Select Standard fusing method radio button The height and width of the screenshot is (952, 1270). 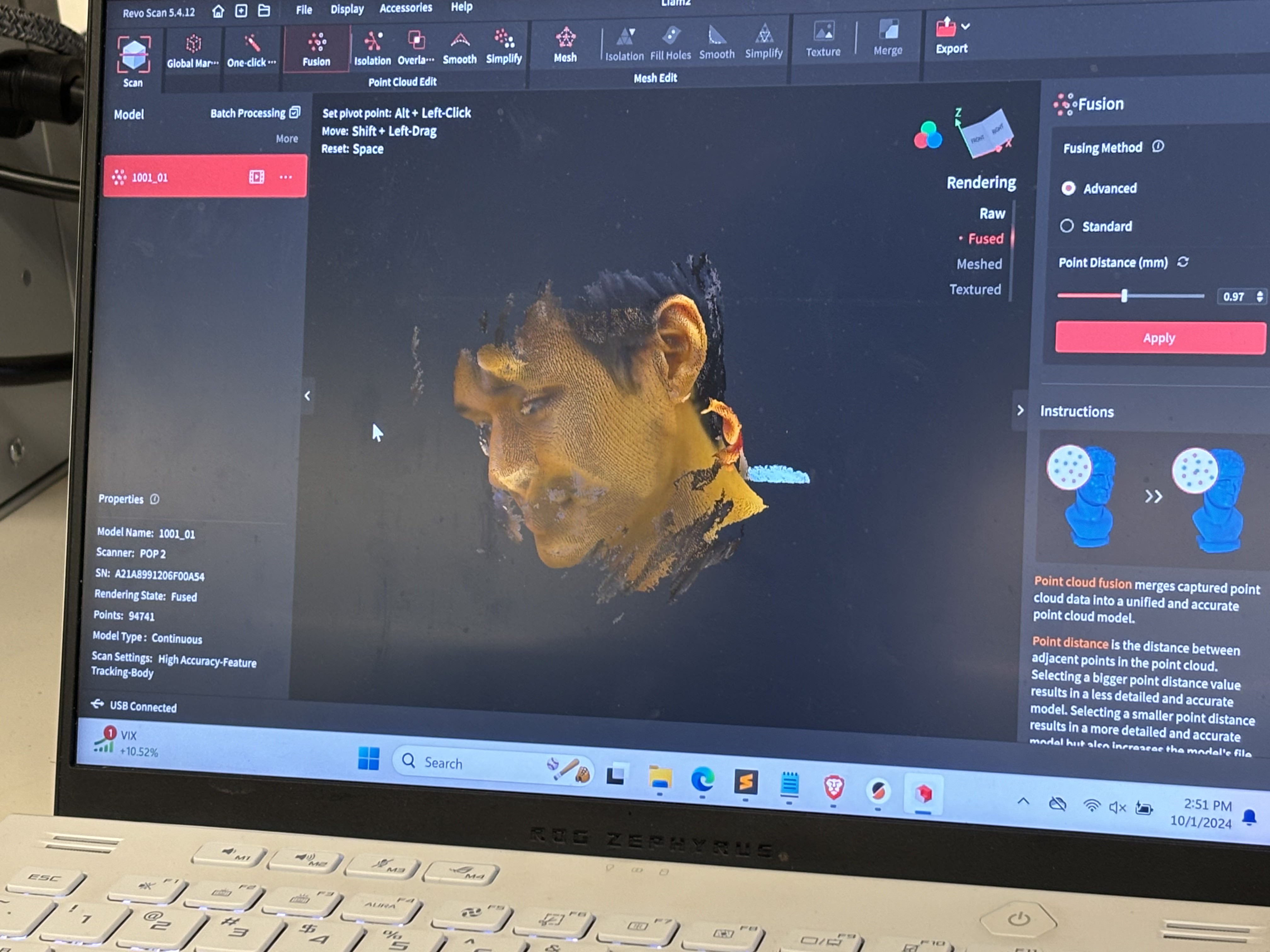(x=1068, y=225)
